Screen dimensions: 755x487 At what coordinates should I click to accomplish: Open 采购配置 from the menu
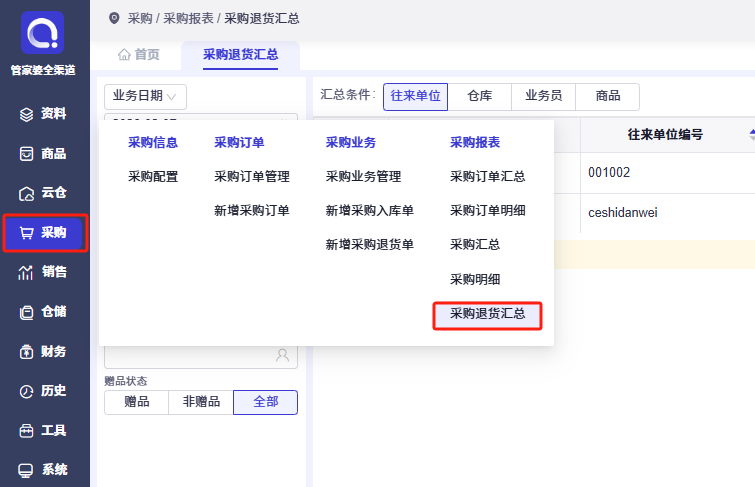click(153, 176)
